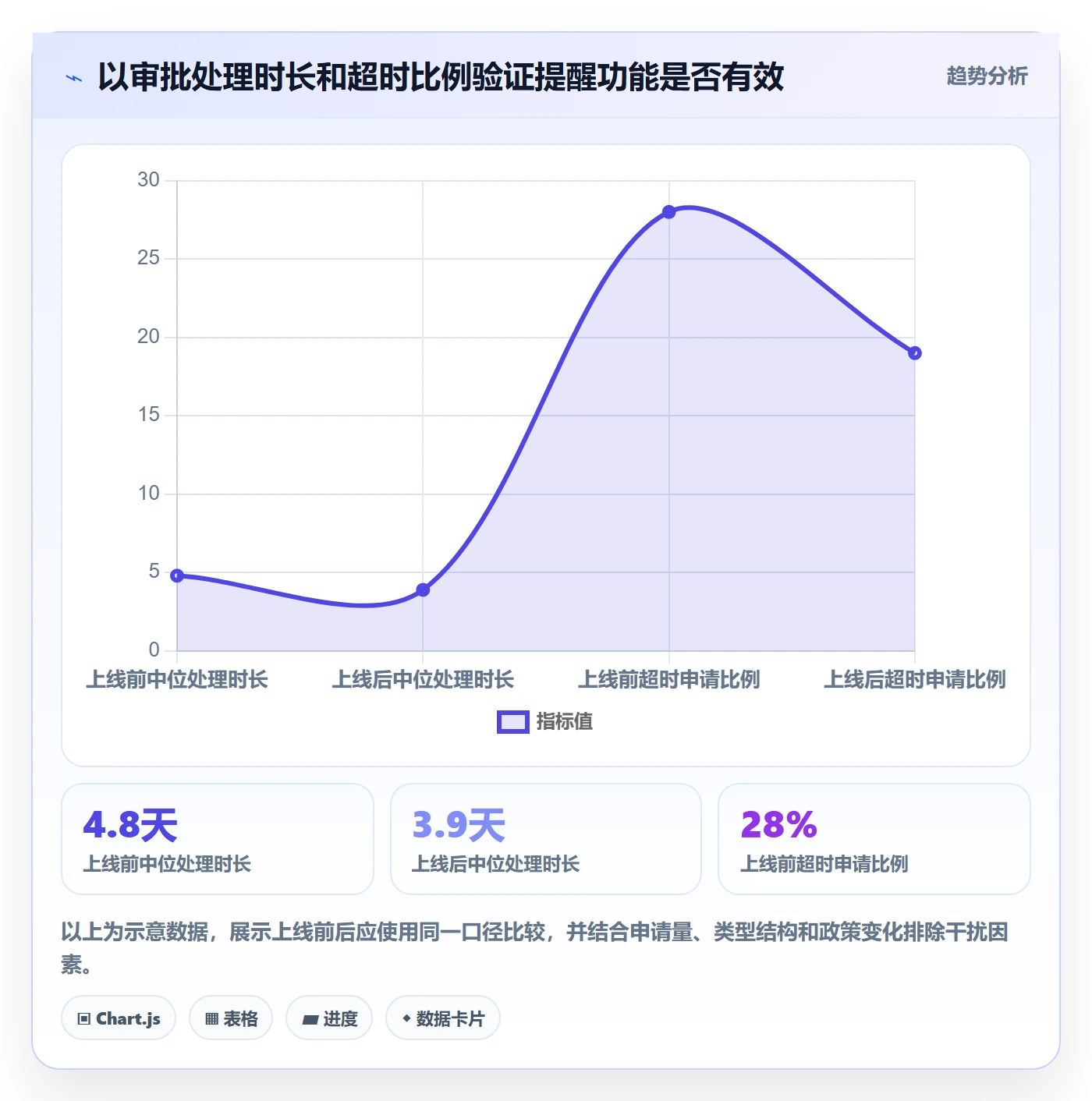Click the 上线后中位处理时长 x-axis label
The width and height of the screenshot is (1092, 1101).
[423, 679]
